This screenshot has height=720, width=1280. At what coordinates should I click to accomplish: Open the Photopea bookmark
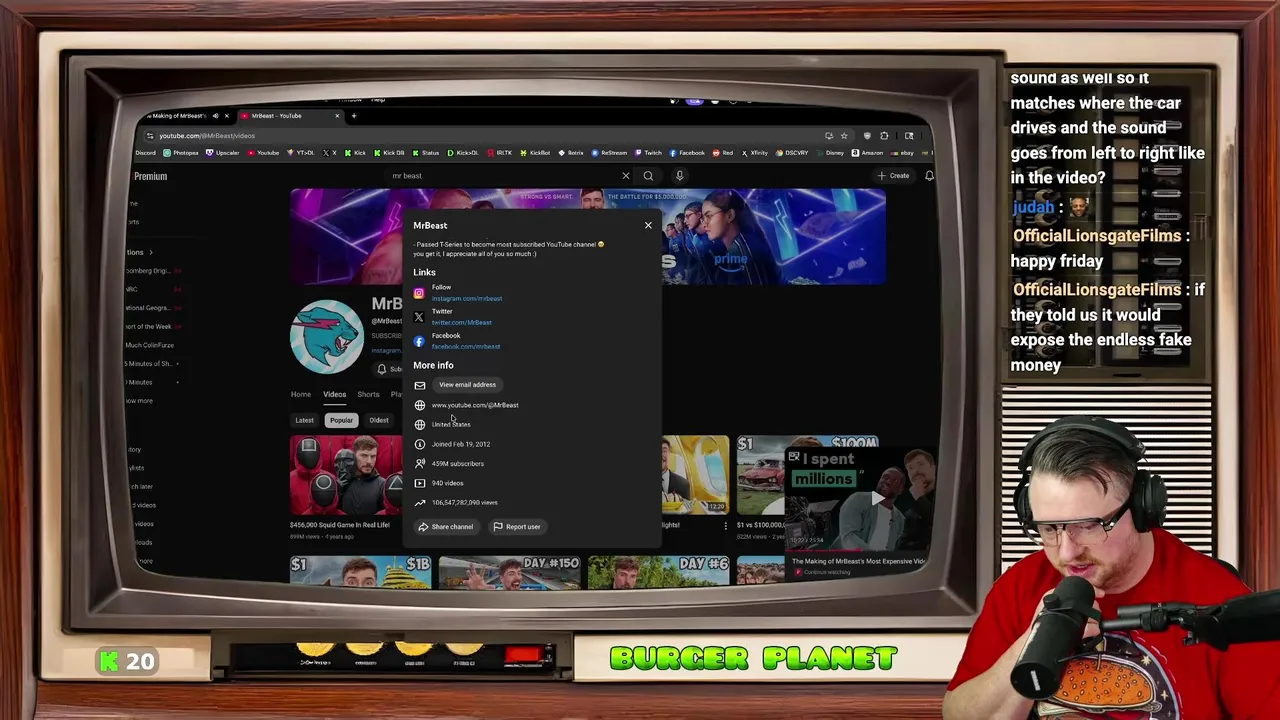pos(180,153)
